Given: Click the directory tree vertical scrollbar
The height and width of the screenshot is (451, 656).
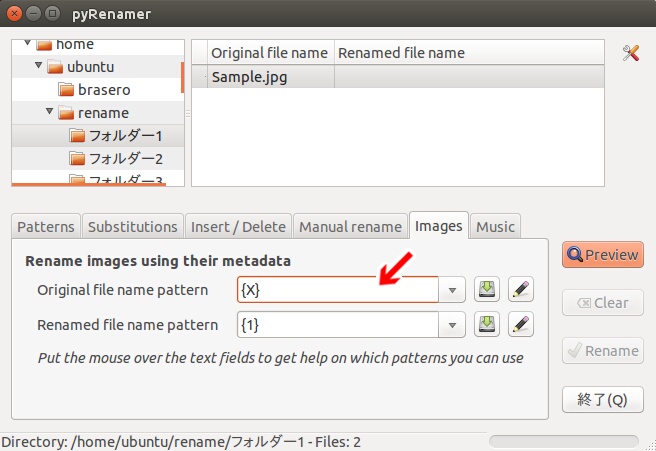Looking at the screenshot, I should point(182,77).
